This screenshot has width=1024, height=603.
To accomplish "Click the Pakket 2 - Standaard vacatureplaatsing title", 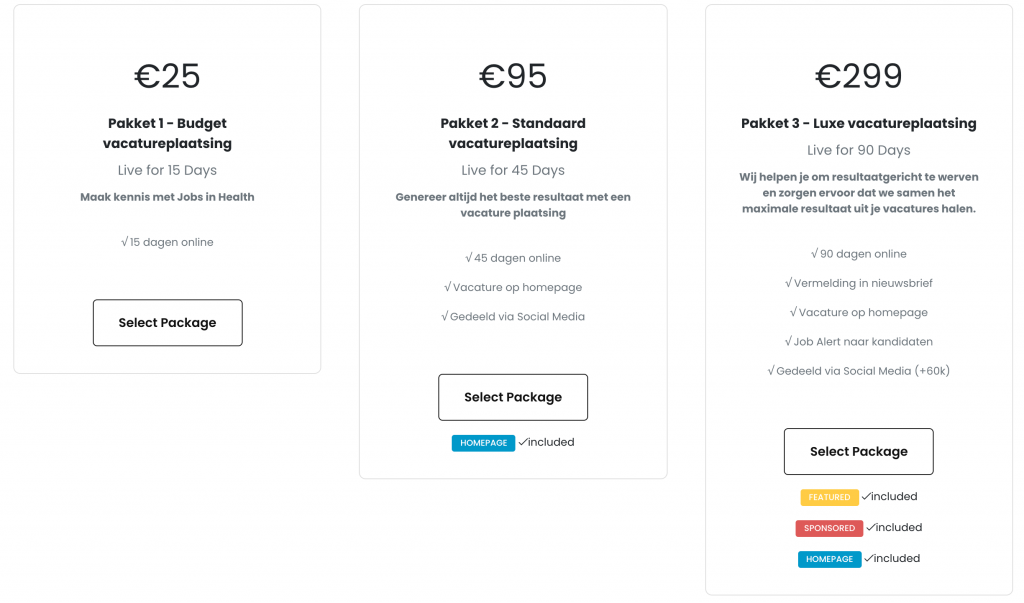I will 513,133.
